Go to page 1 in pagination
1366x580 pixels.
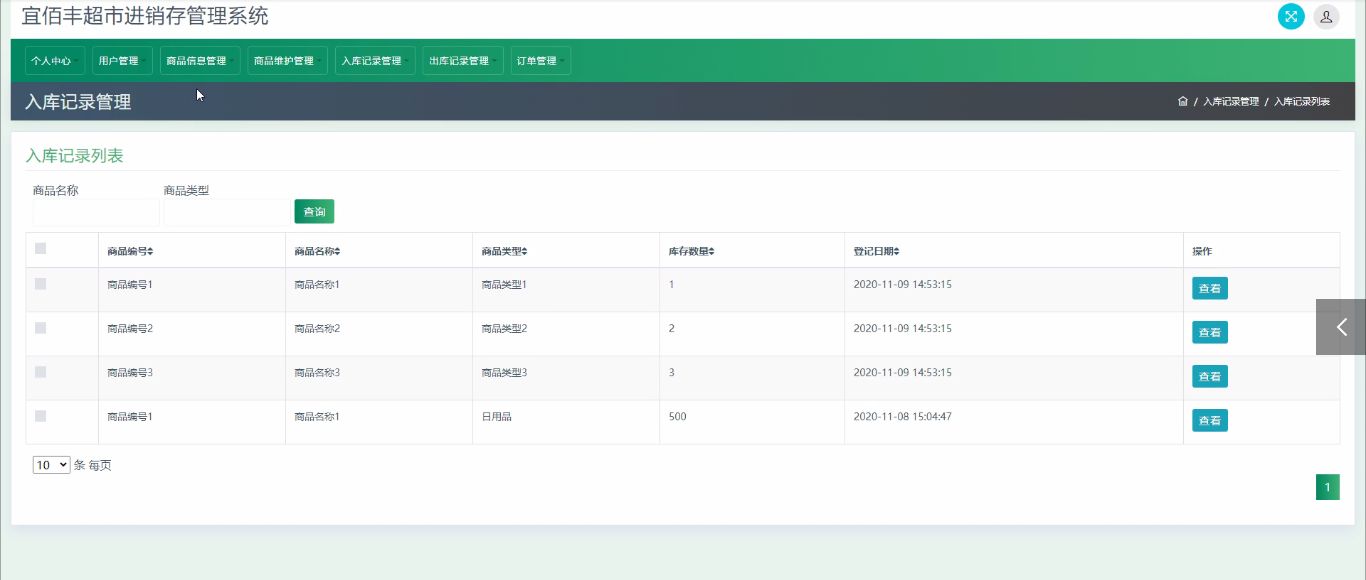(x=1327, y=487)
